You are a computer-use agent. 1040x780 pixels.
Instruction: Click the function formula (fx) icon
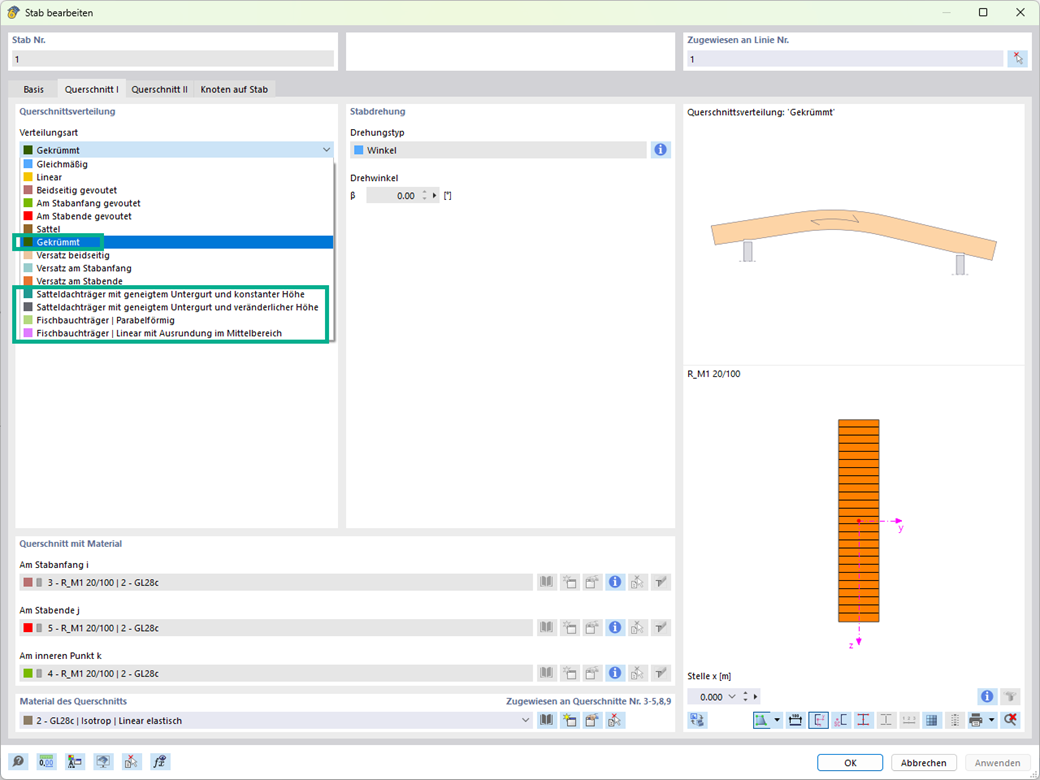click(160, 762)
